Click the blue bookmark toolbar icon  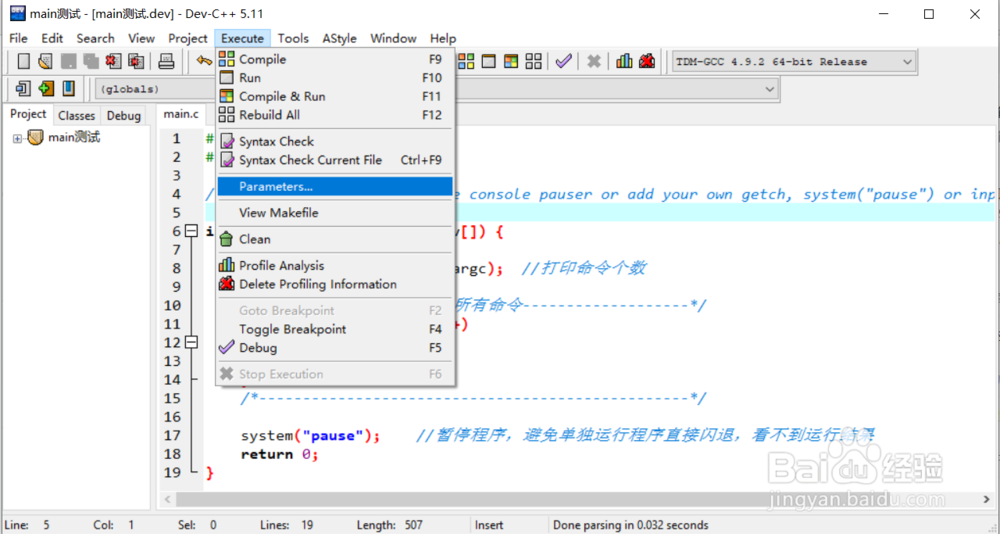68,88
